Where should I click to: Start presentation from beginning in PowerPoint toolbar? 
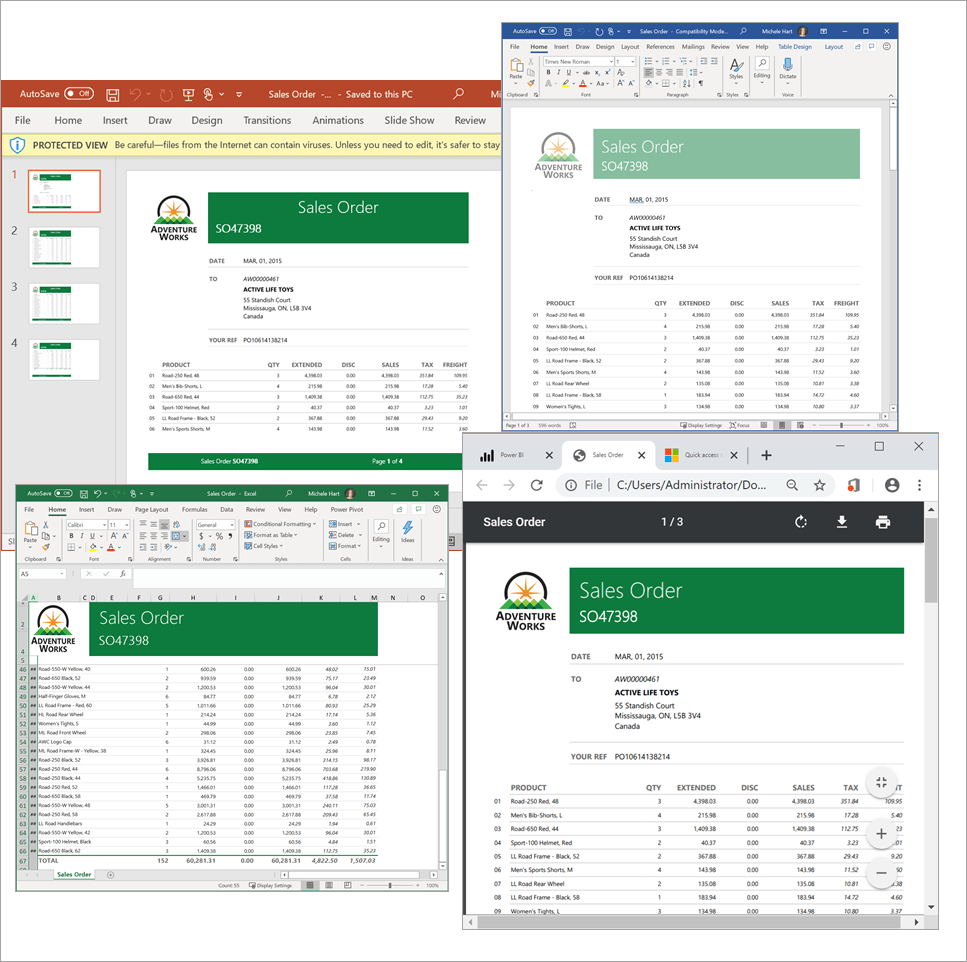coord(188,94)
